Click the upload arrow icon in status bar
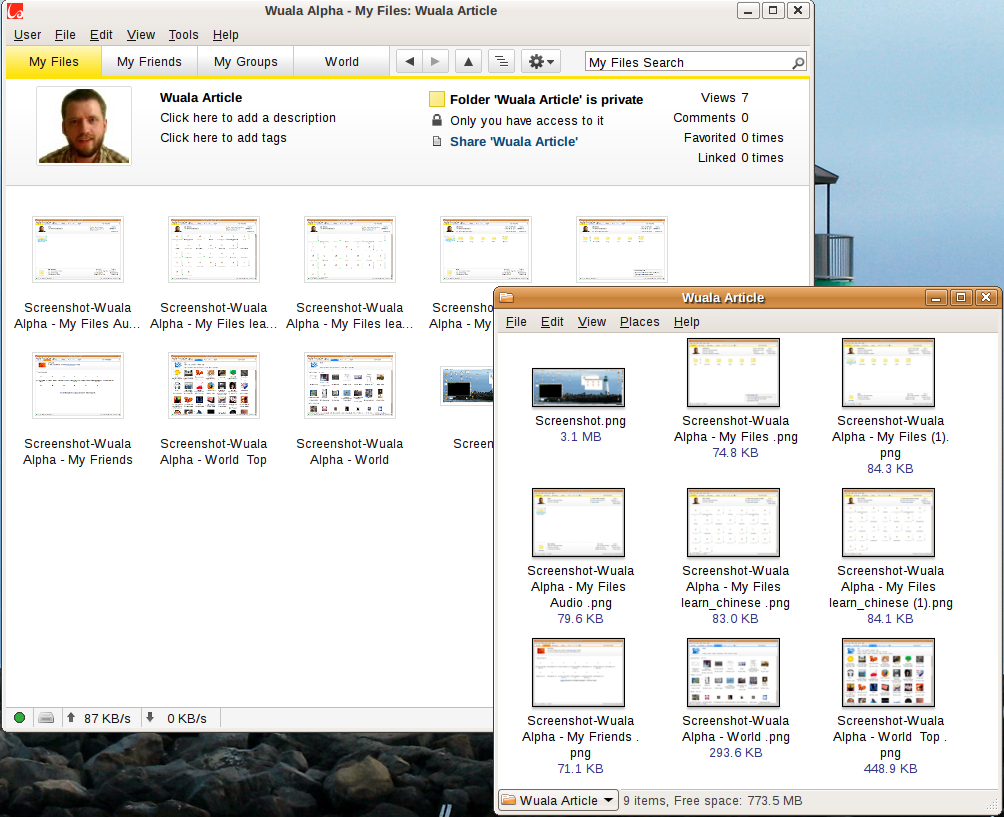Viewport: 1004px width, 817px height. click(x=71, y=717)
